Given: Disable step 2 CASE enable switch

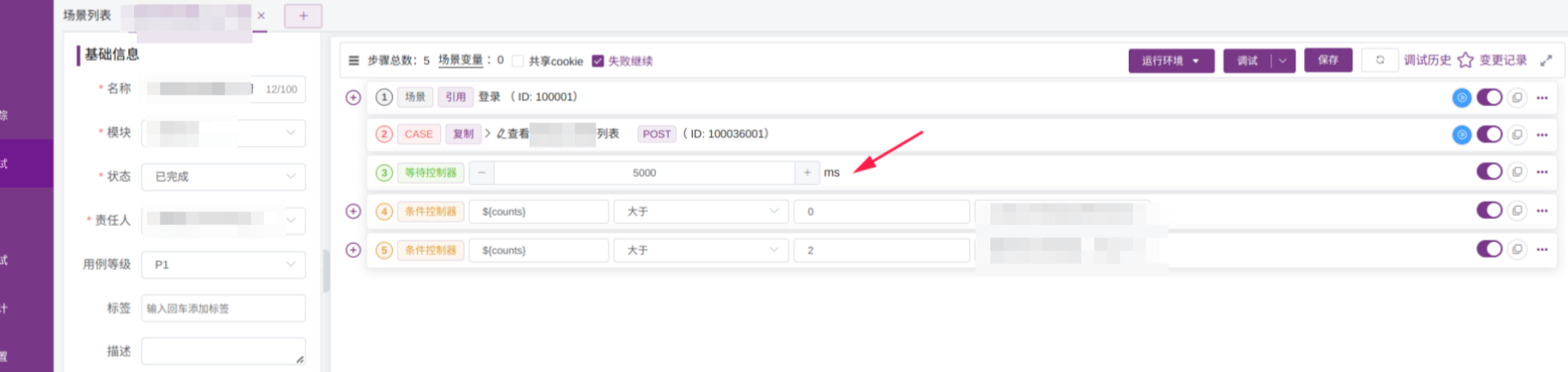Looking at the screenshot, I should coord(1490,134).
